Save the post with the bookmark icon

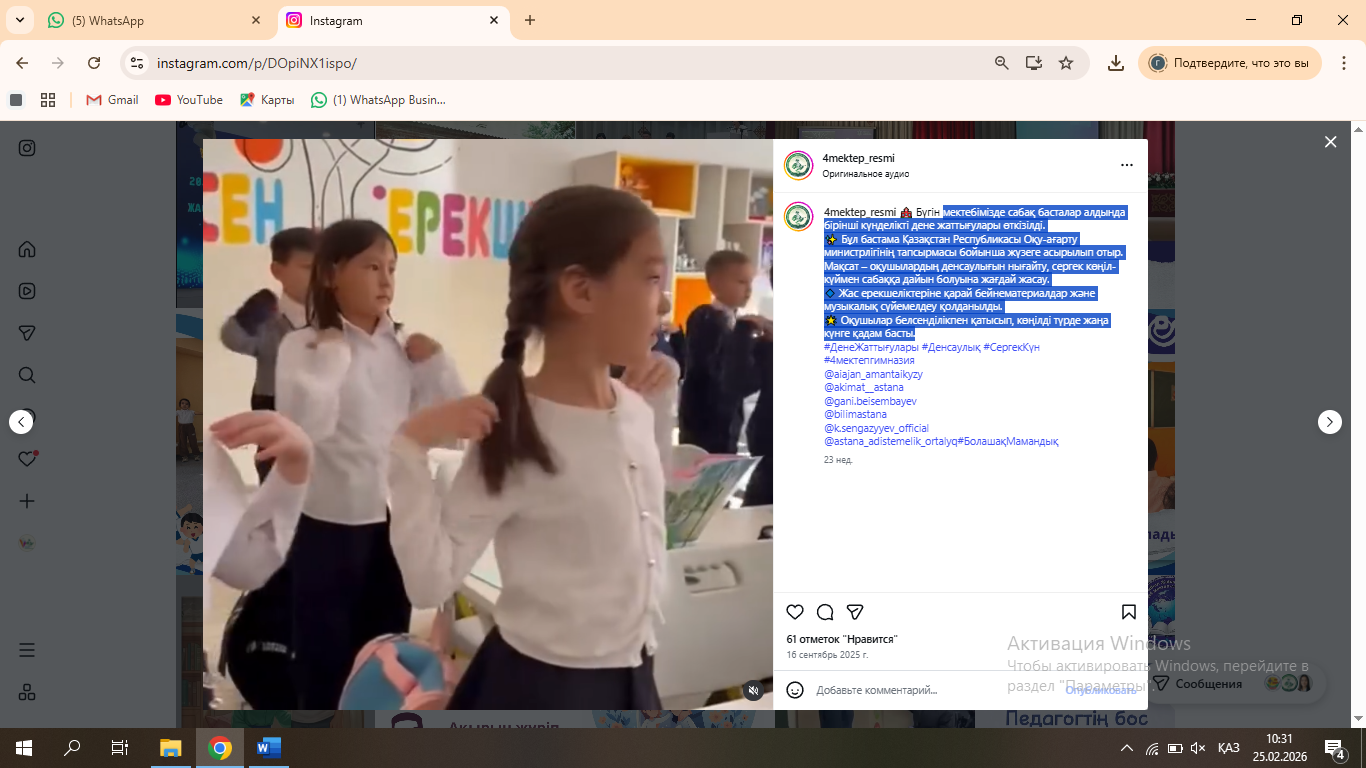click(x=1128, y=612)
